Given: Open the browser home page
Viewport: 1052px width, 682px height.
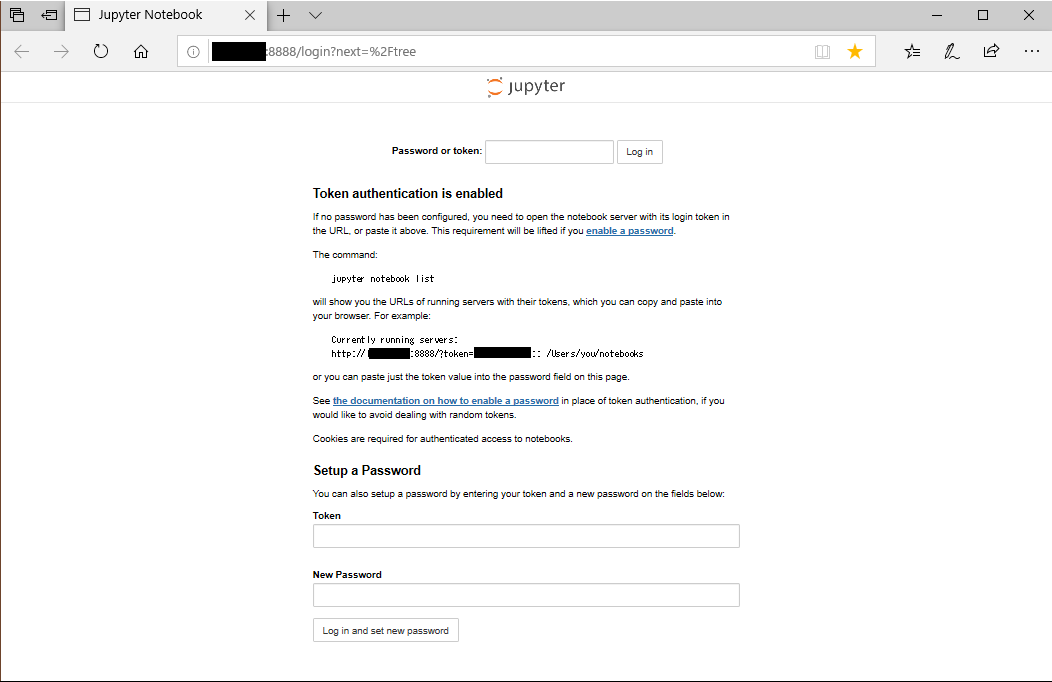Looking at the screenshot, I should 141,52.
